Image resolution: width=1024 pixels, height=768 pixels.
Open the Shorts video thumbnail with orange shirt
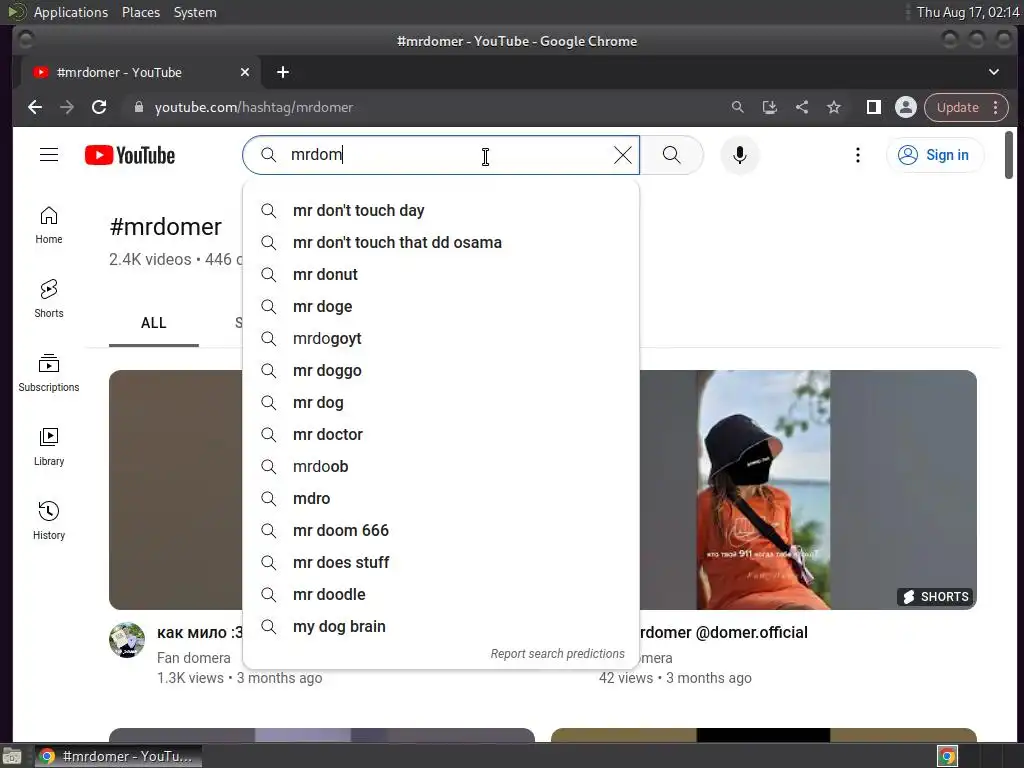point(808,490)
